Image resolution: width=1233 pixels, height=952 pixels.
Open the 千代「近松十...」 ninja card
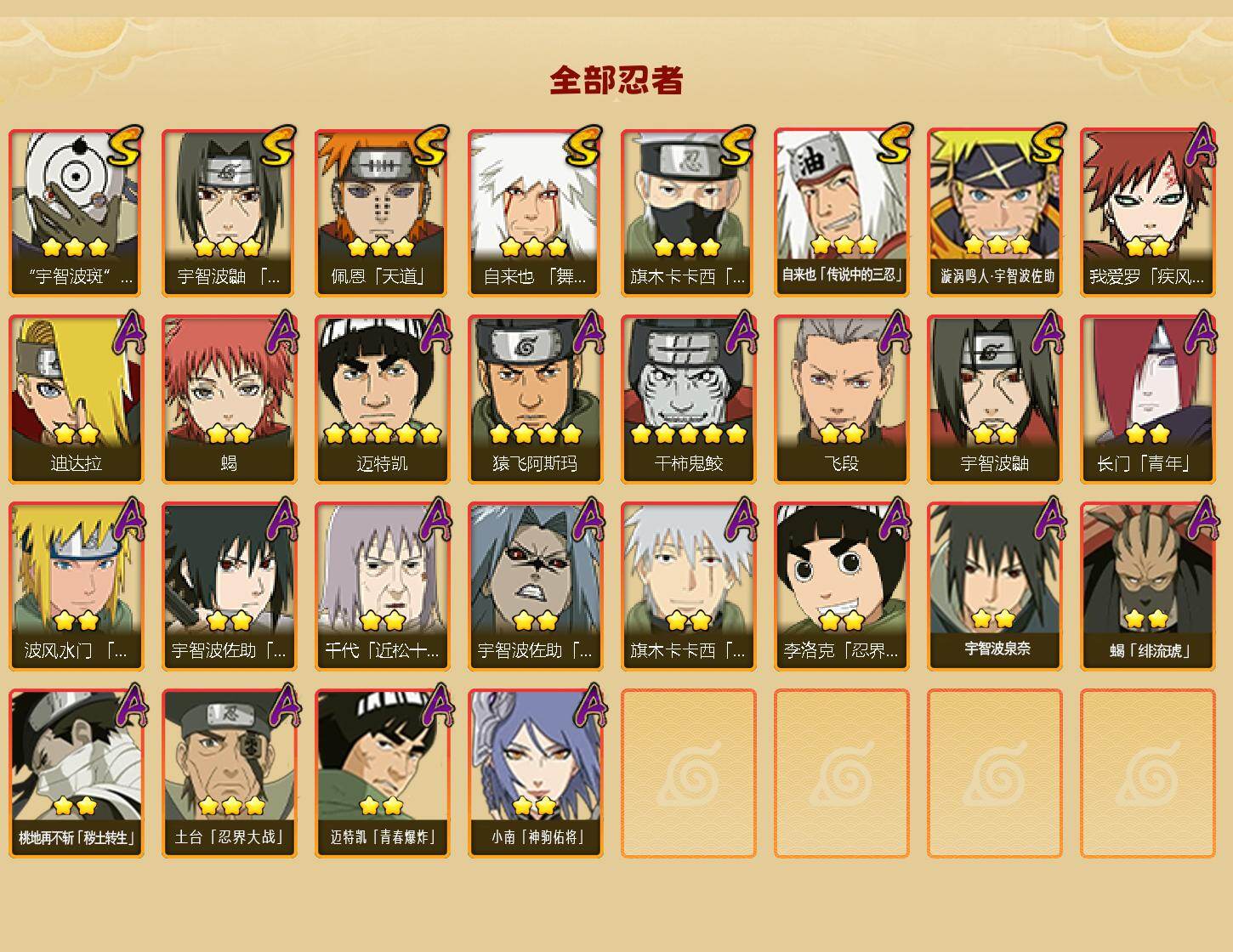(x=383, y=586)
